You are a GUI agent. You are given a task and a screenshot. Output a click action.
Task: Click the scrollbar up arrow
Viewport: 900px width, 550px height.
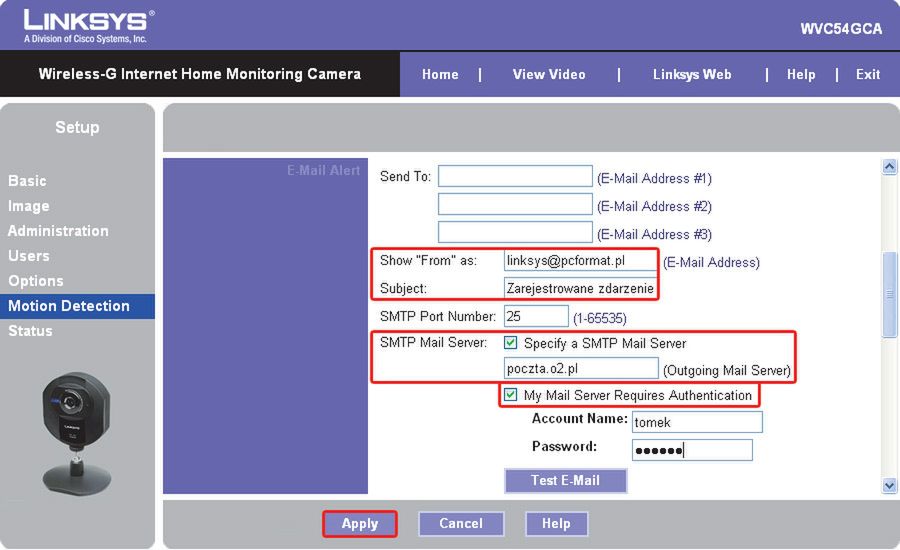coord(889,167)
